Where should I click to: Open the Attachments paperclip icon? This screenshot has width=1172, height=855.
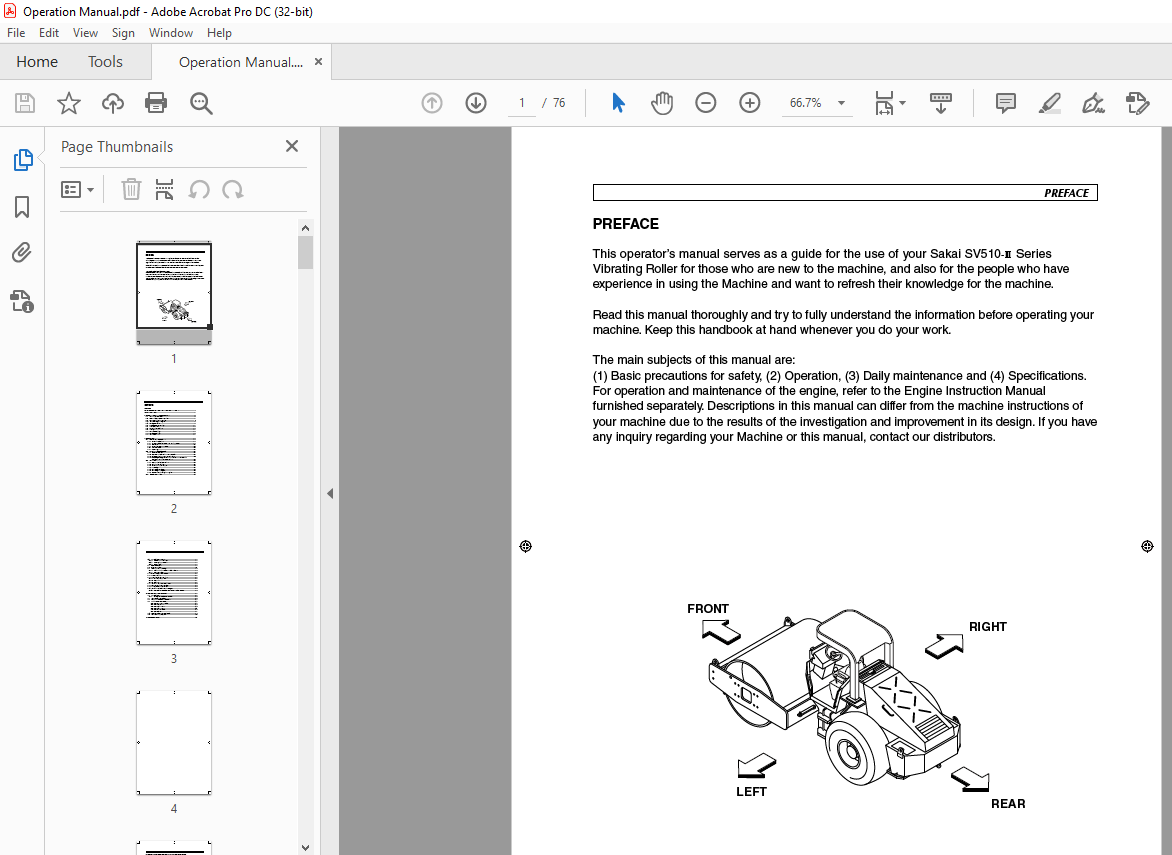pos(22,253)
